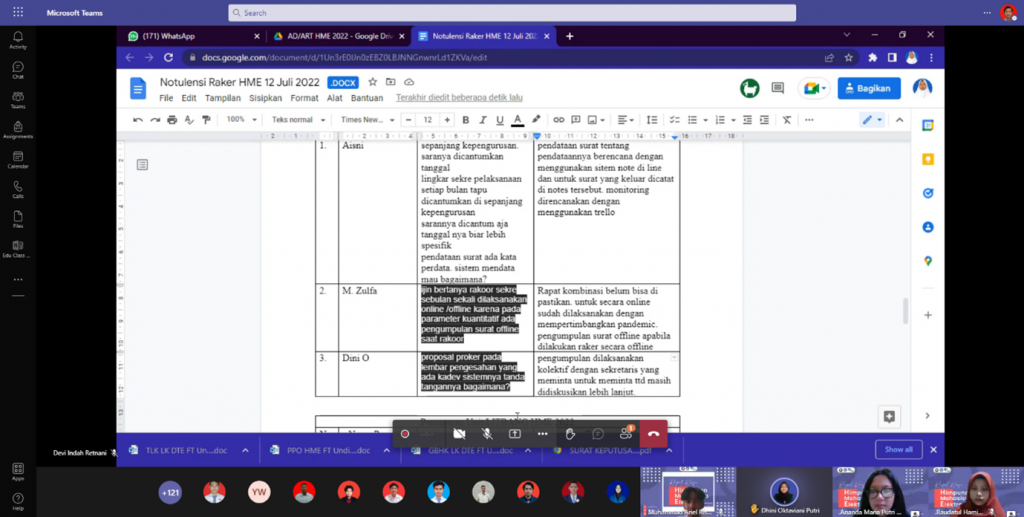Click the print icon in Docs toolbar
The height and width of the screenshot is (517, 1024).
point(172,120)
